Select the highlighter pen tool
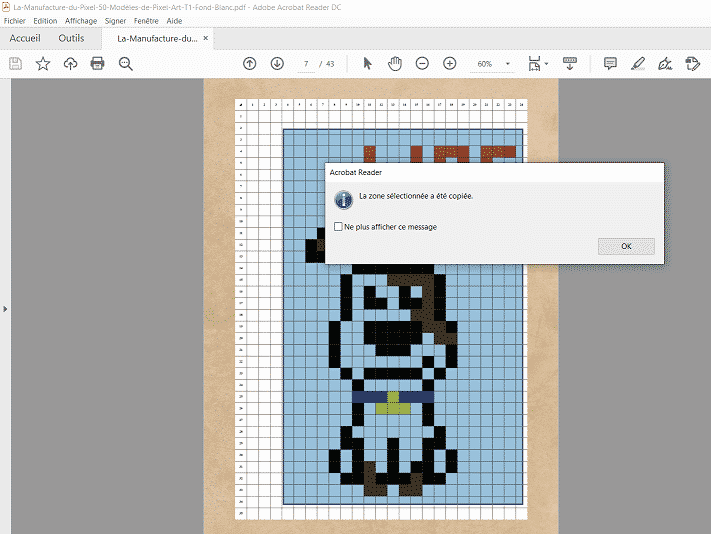Viewport: 711px width, 534px height. [x=638, y=63]
